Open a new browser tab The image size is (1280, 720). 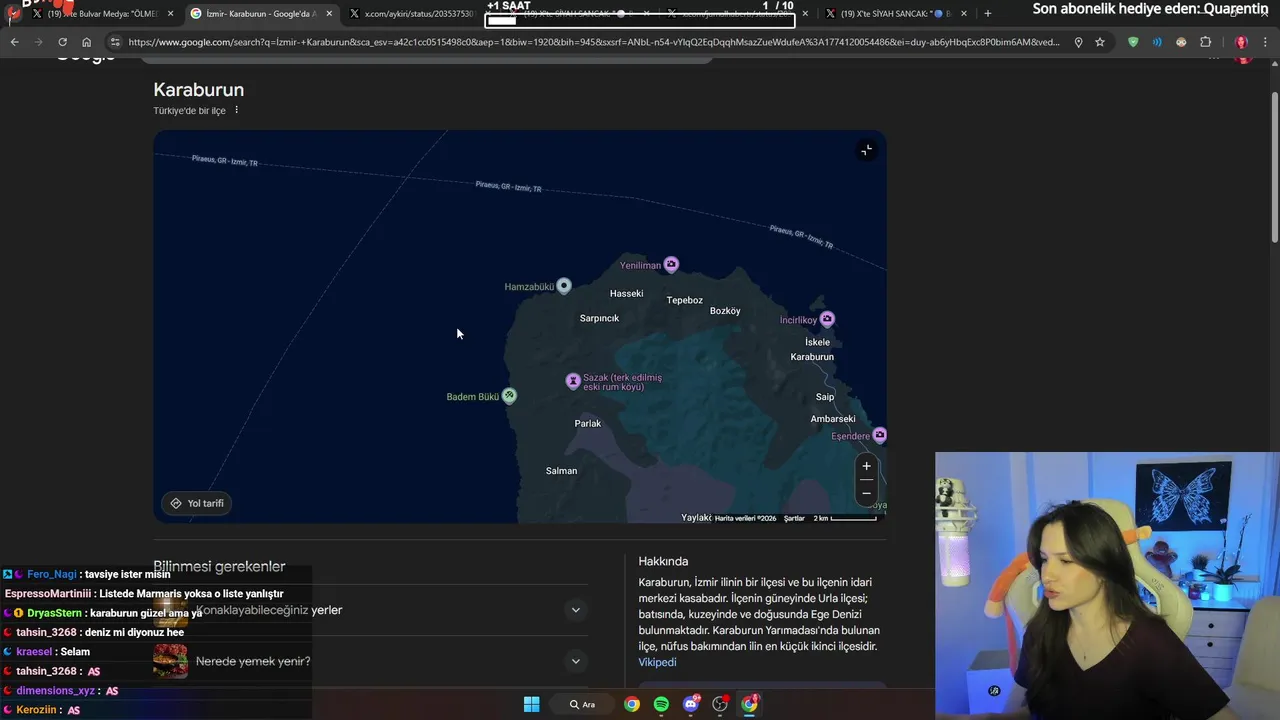(x=988, y=13)
